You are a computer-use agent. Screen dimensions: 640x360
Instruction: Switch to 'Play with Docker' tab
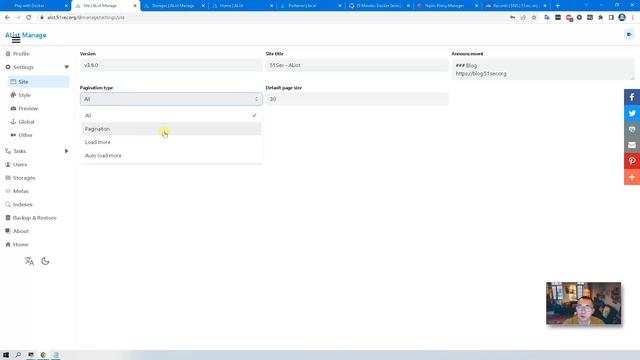click(36, 6)
